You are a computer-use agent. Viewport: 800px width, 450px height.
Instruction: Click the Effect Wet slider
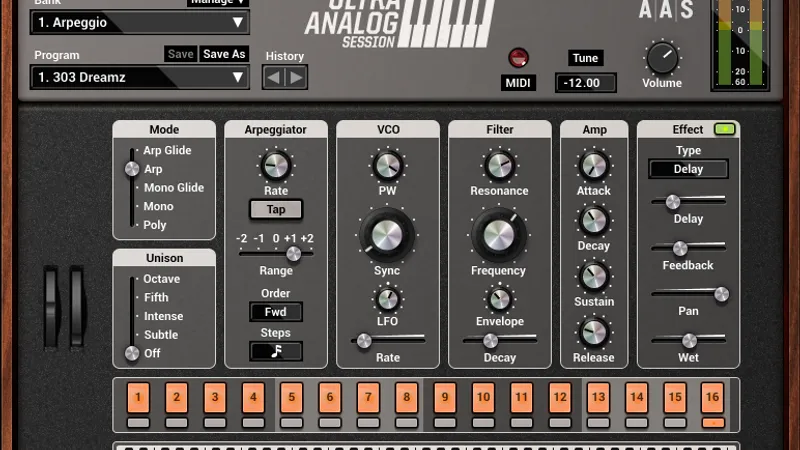pyautogui.click(x=688, y=340)
